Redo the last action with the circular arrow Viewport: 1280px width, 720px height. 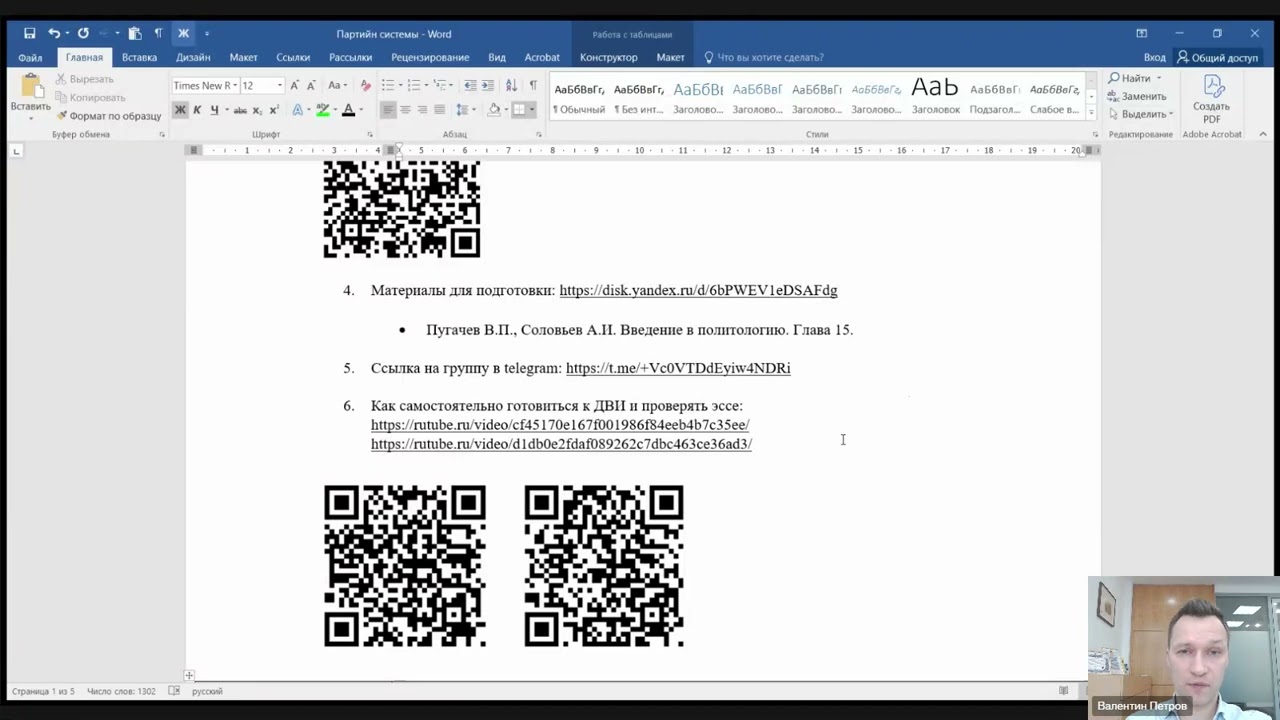[83, 33]
